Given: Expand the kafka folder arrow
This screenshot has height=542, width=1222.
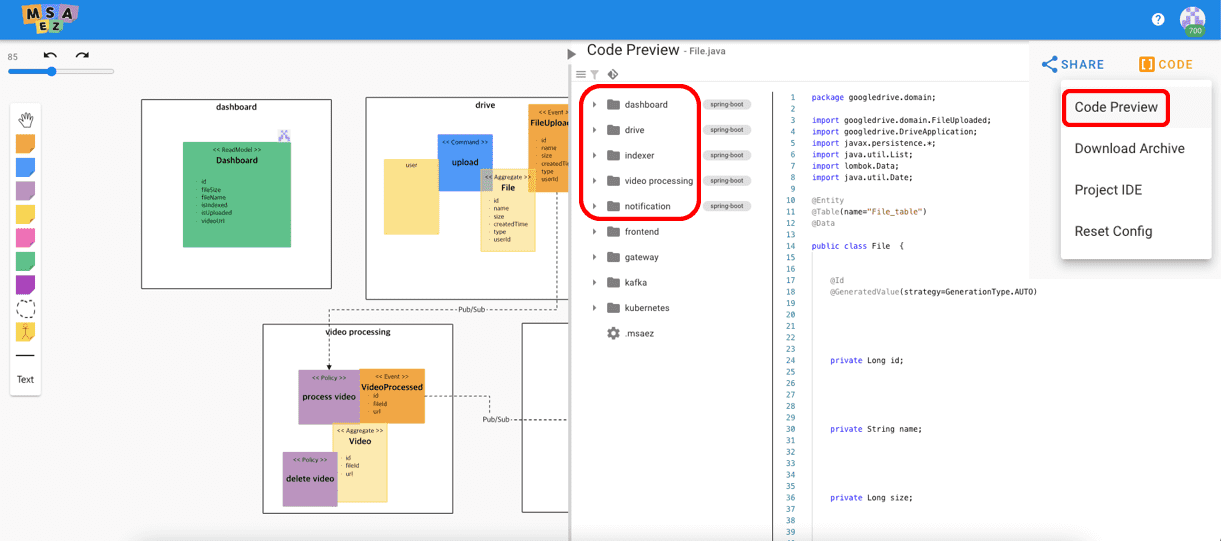Looking at the screenshot, I should pyautogui.click(x=594, y=282).
